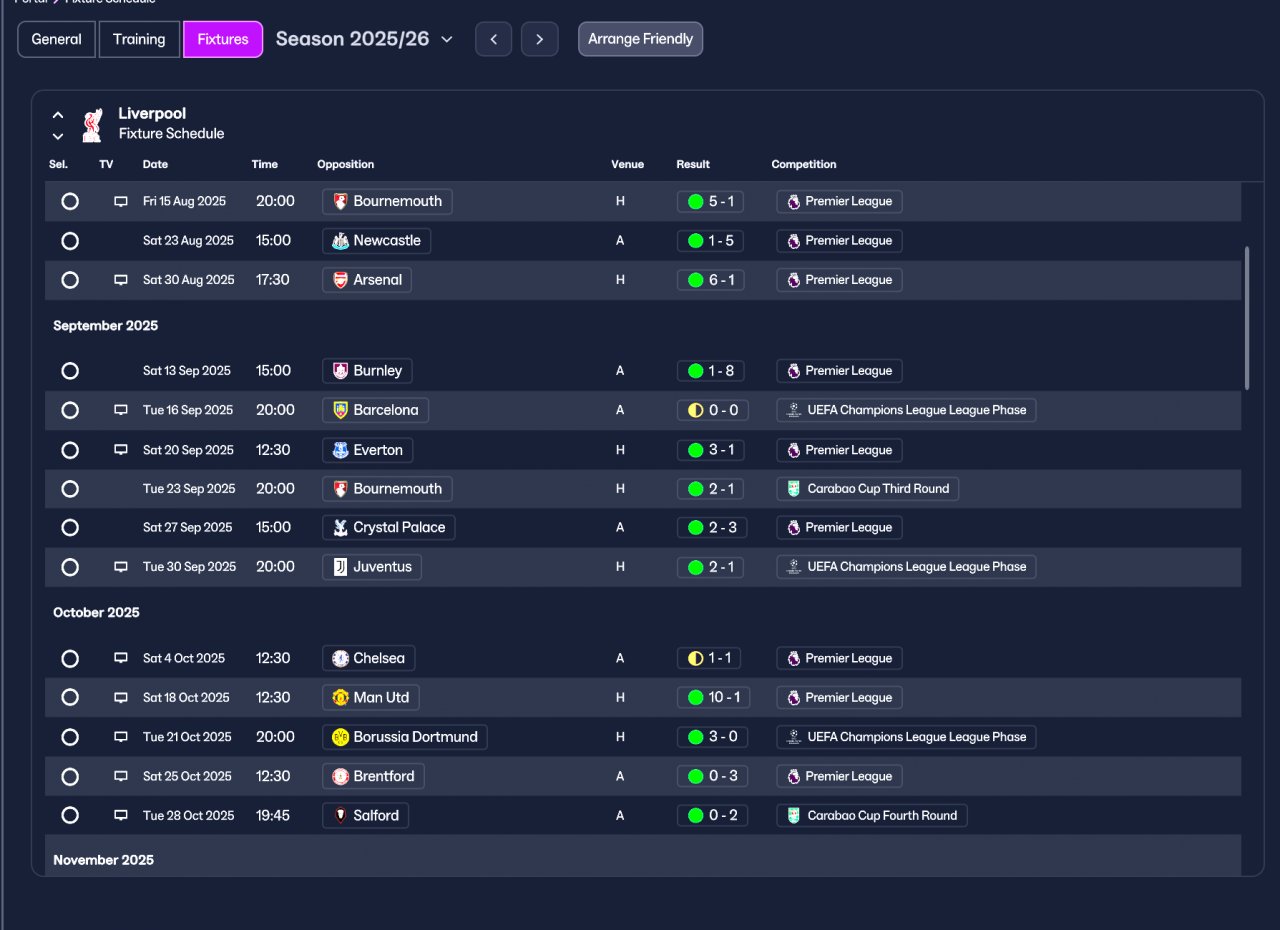Click the Carabao Cup Fourth Round icon

tap(793, 816)
